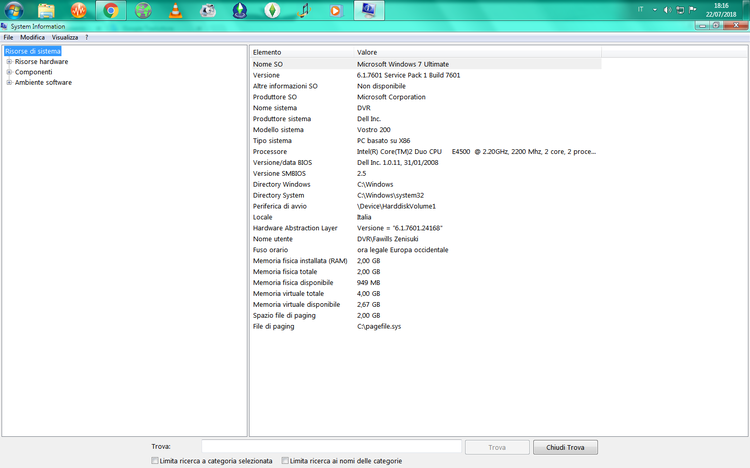Open the music note taskbar app
Screen dimensions: 750x468
(304, 10)
